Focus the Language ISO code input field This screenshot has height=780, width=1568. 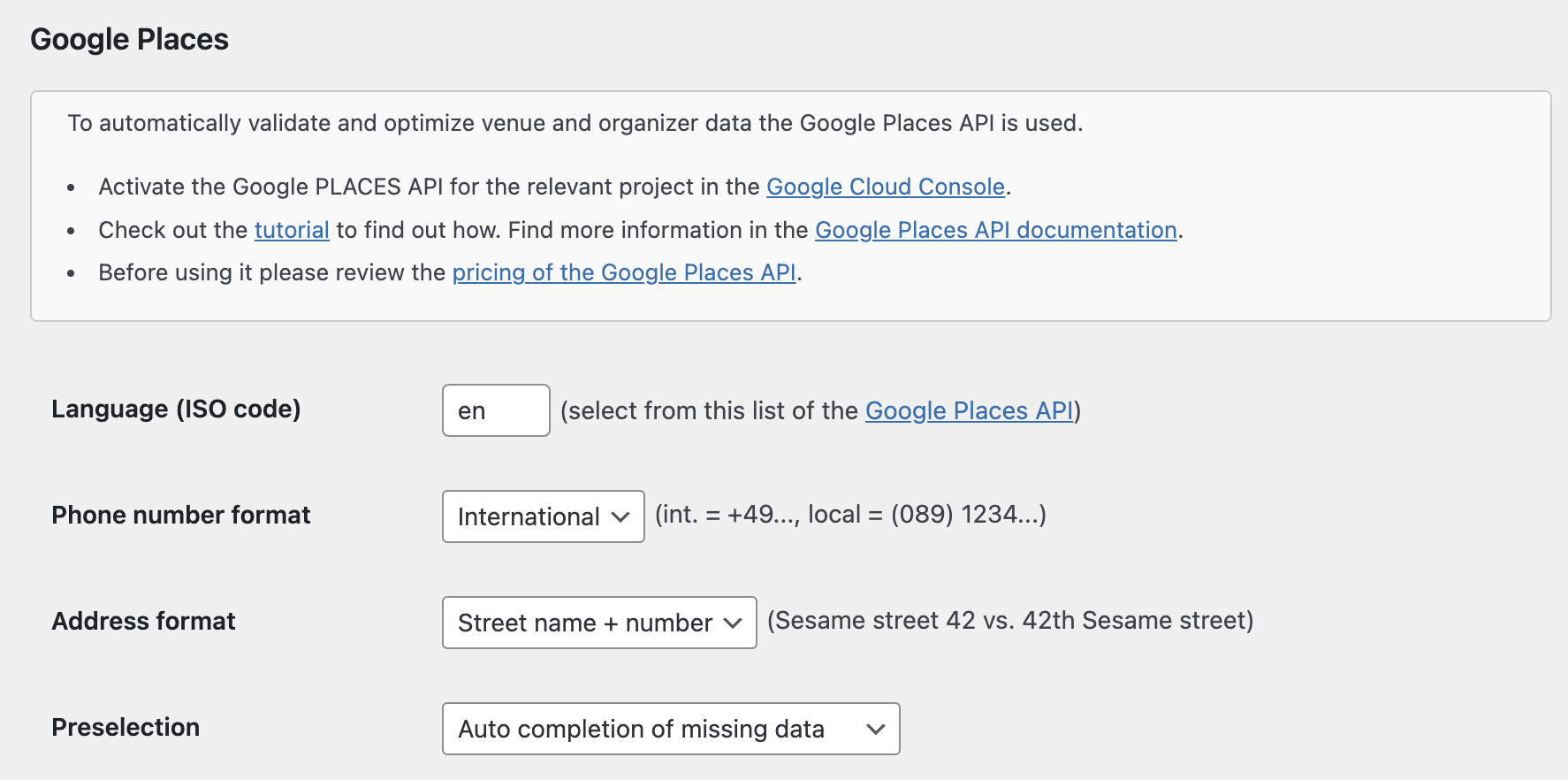tap(496, 410)
